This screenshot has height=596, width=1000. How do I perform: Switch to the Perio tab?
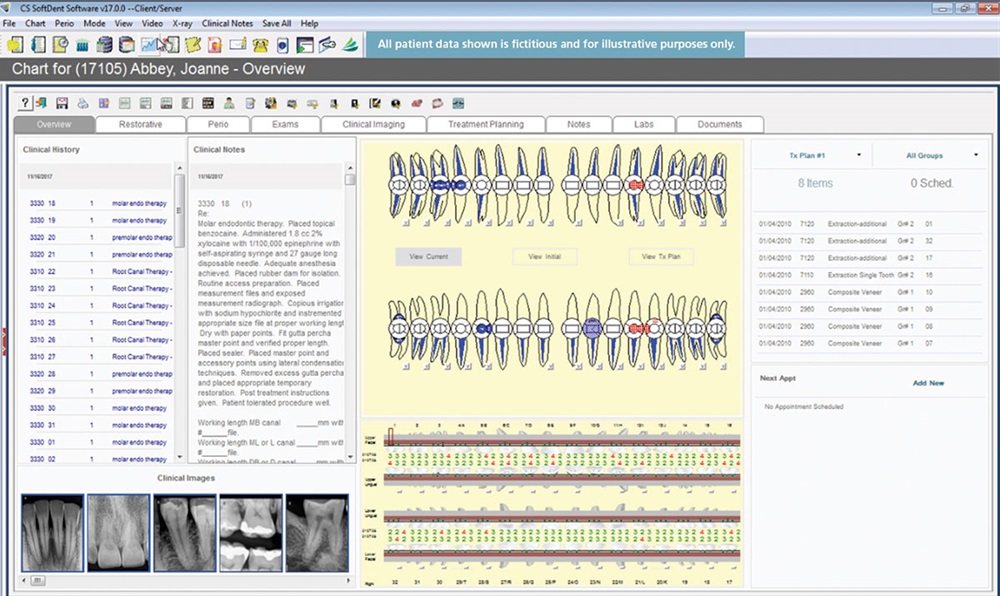pos(218,124)
